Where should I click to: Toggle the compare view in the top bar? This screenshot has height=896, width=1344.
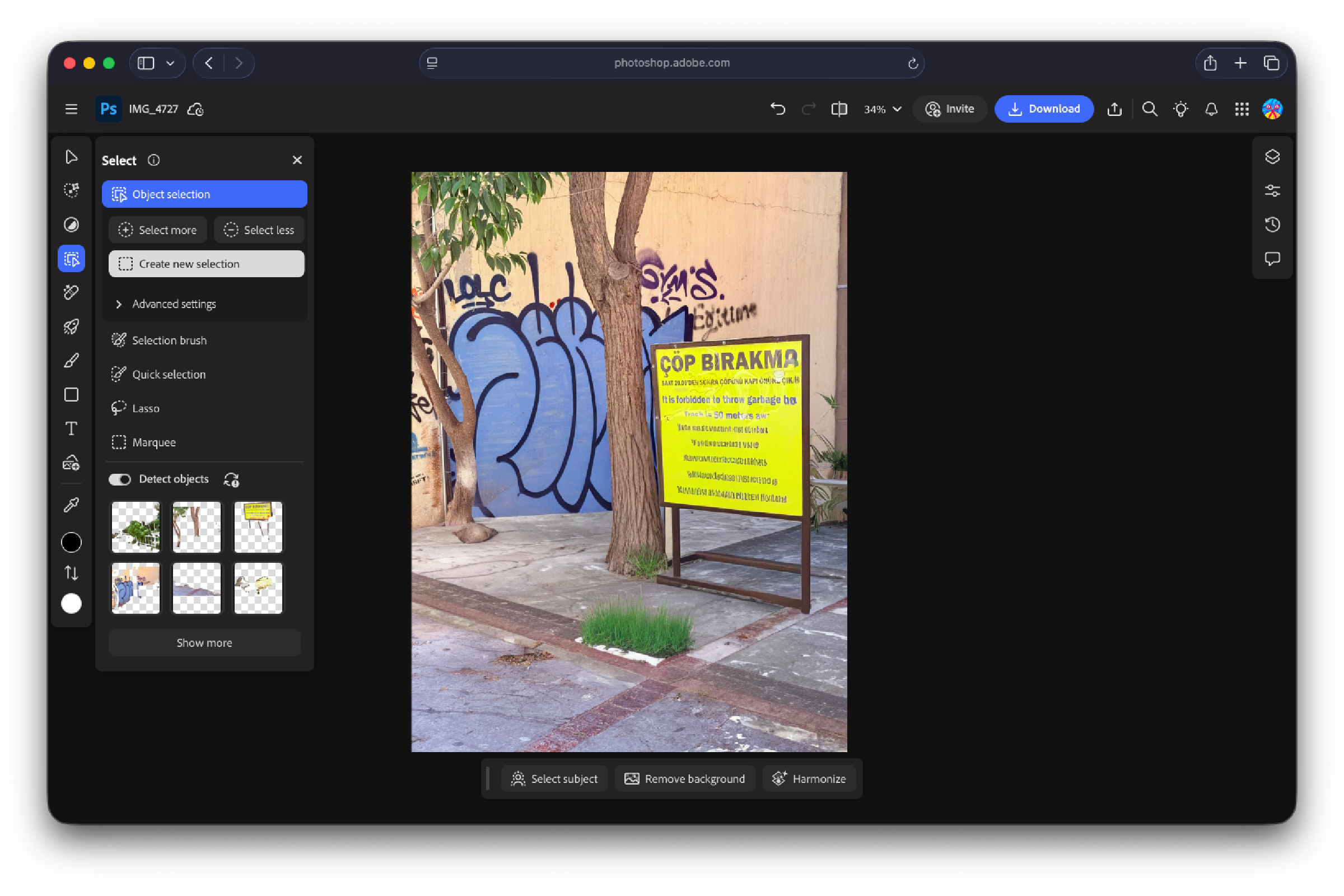(839, 109)
